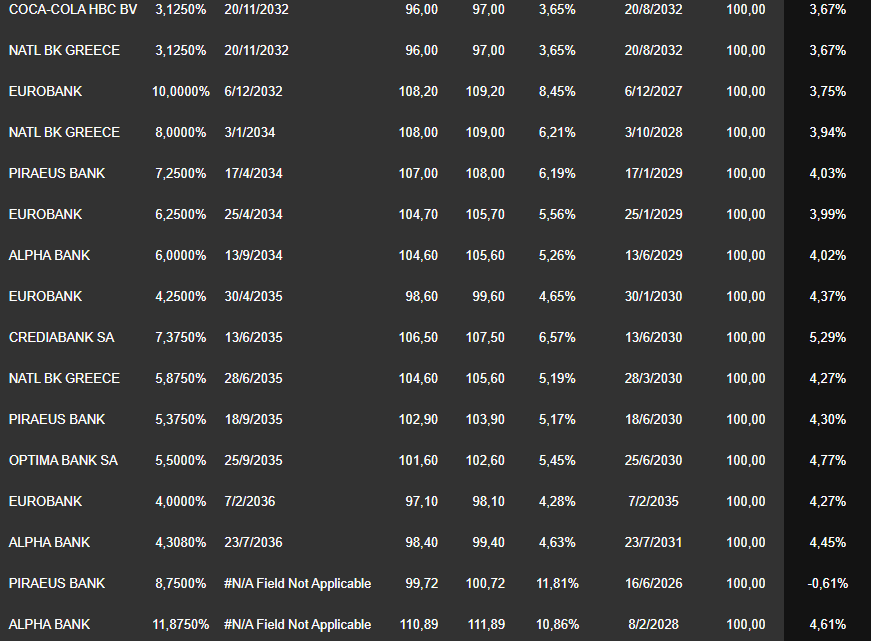Select the bid price 98,60
Image resolution: width=871 pixels, height=641 pixels.
[x=422, y=296]
